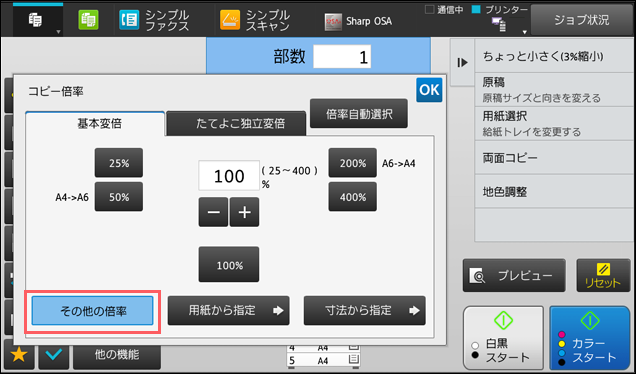Viewport: 636px width, 374px height.
Task: Open ジョブ状況 job status
Action: click(582, 20)
